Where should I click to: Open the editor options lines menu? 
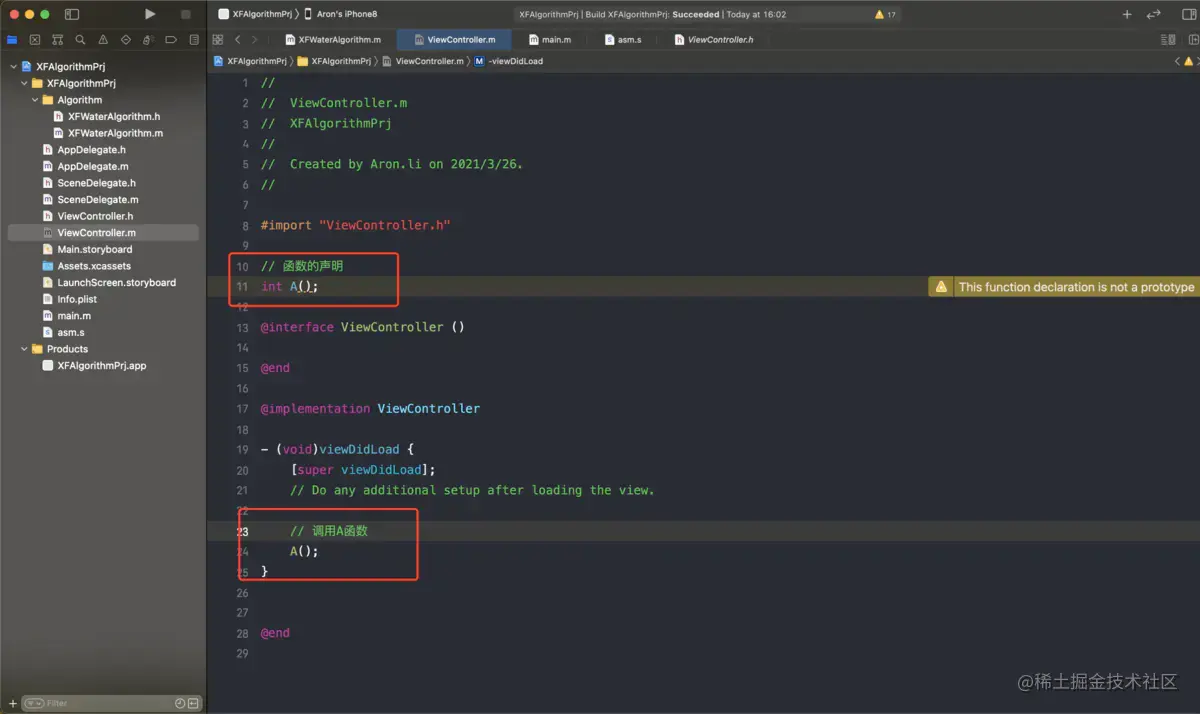point(1167,40)
